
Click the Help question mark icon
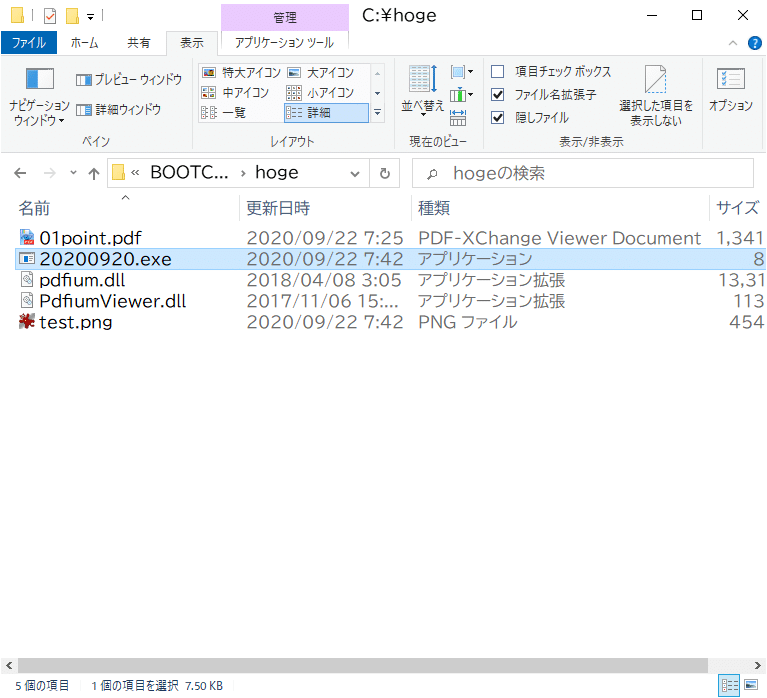tap(755, 43)
